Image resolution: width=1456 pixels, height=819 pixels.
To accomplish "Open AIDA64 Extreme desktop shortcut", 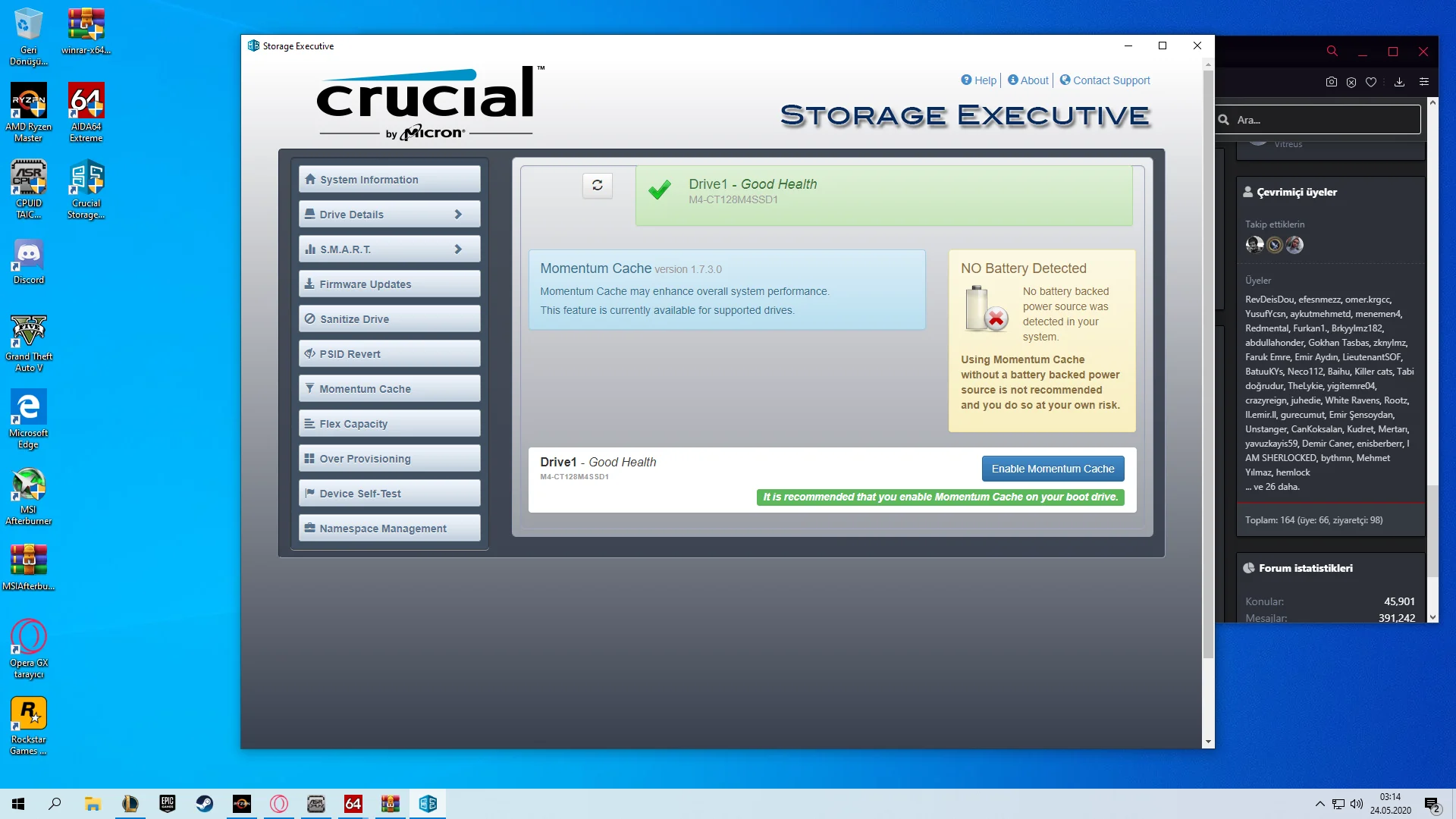I will (x=86, y=111).
